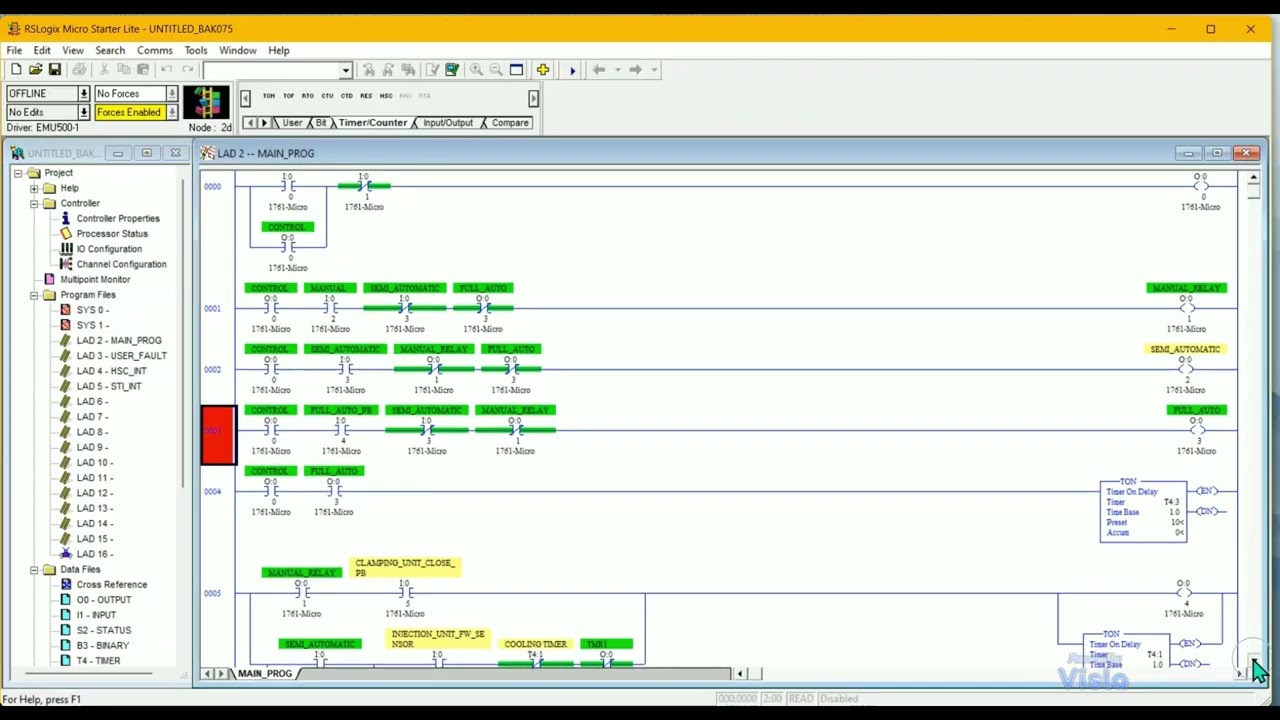Screen dimensions: 1280x720
Task: Open IO Configuration in project tree
Action: tap(109, 249)
